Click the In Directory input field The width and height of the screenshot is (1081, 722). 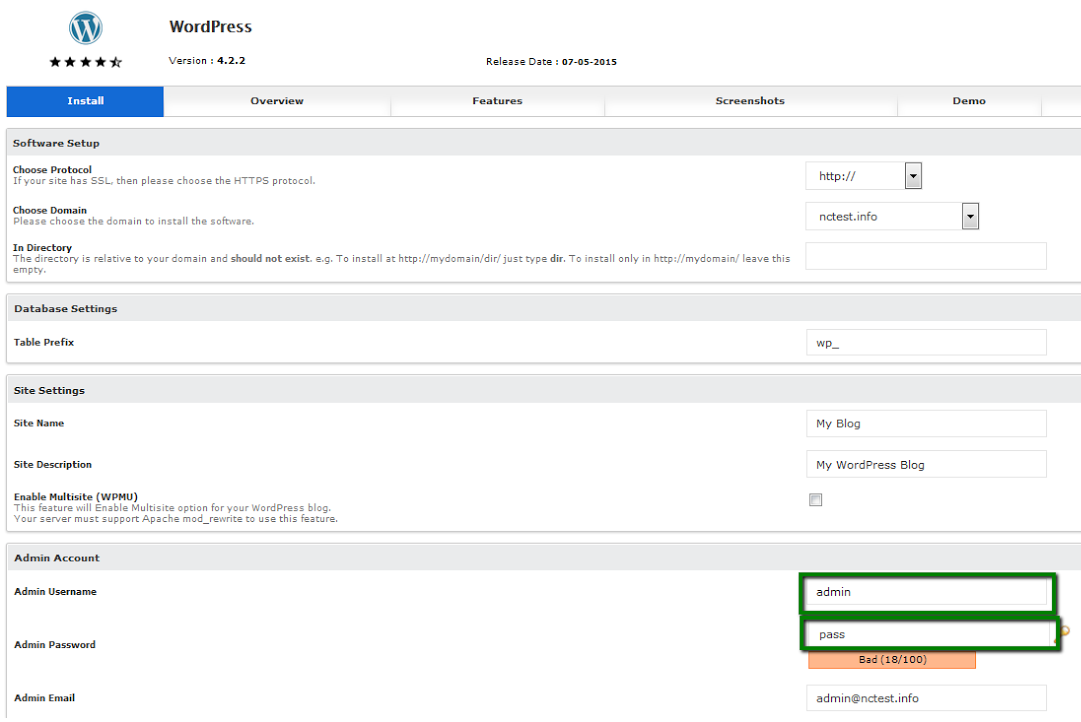[926, 256]
